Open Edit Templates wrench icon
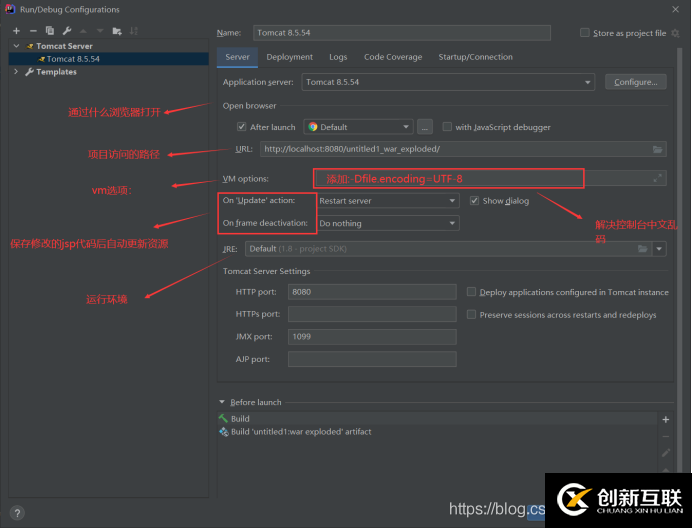 point(67,30)
